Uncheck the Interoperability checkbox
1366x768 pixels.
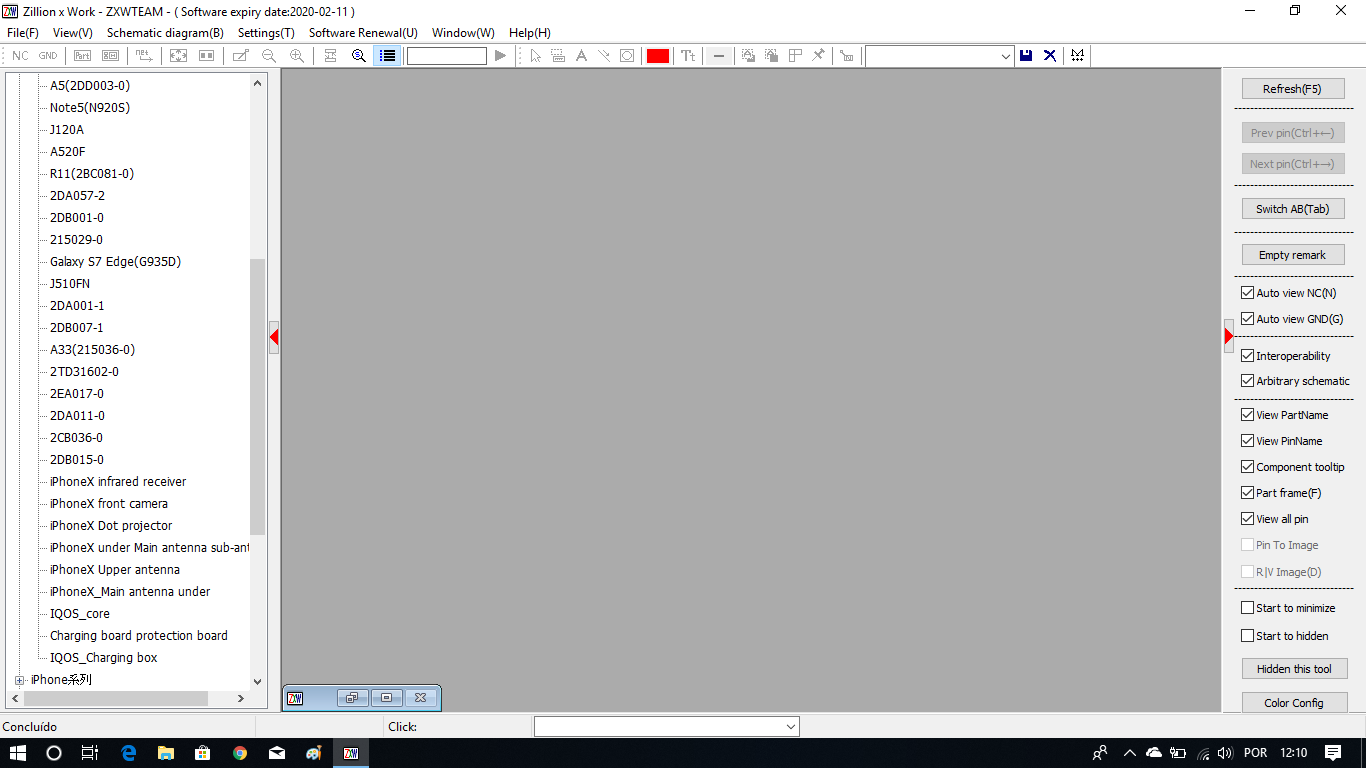coord(1247,356)
